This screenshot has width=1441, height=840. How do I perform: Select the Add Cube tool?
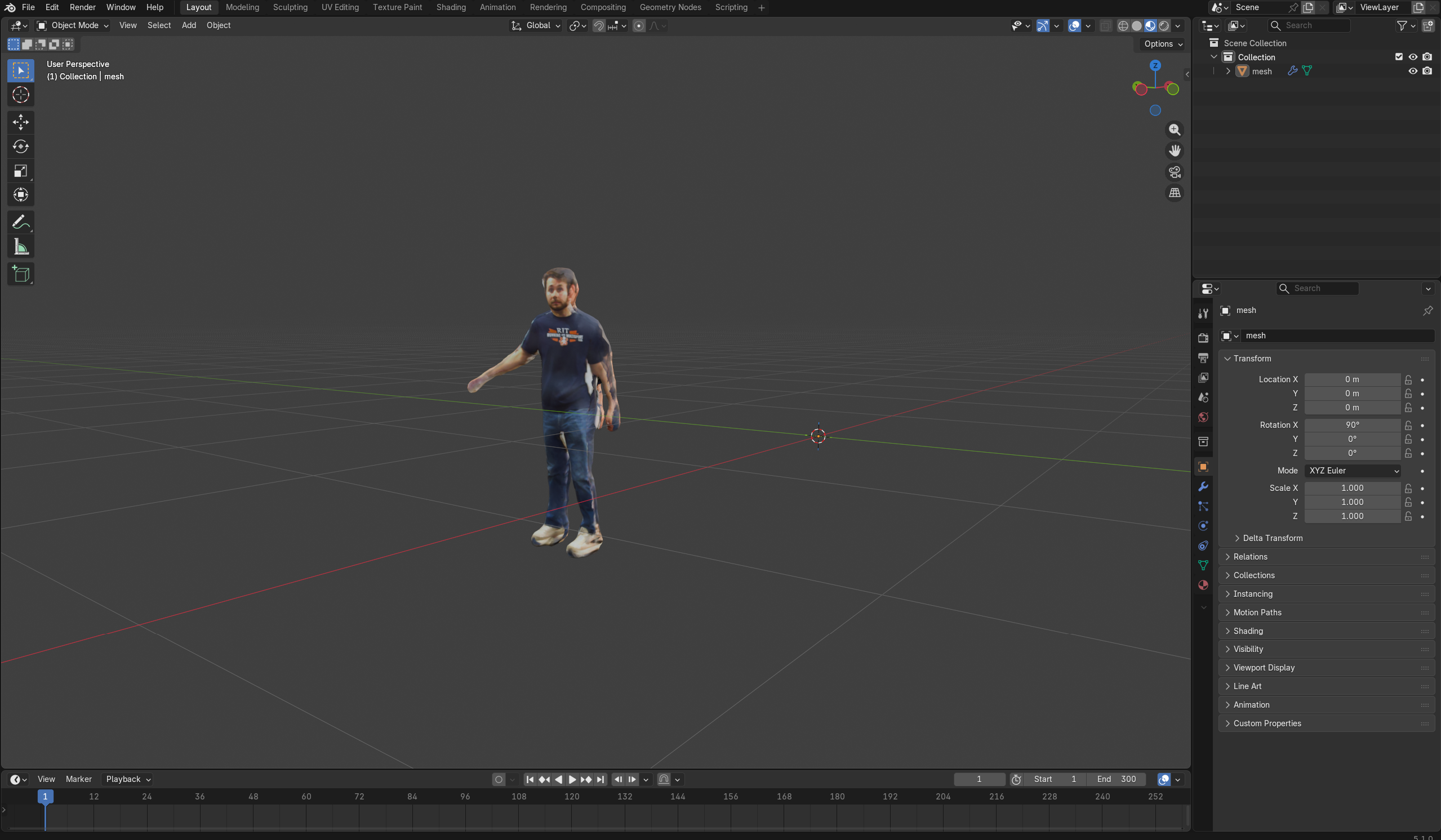pyautogui.click(x=21, y=274)
